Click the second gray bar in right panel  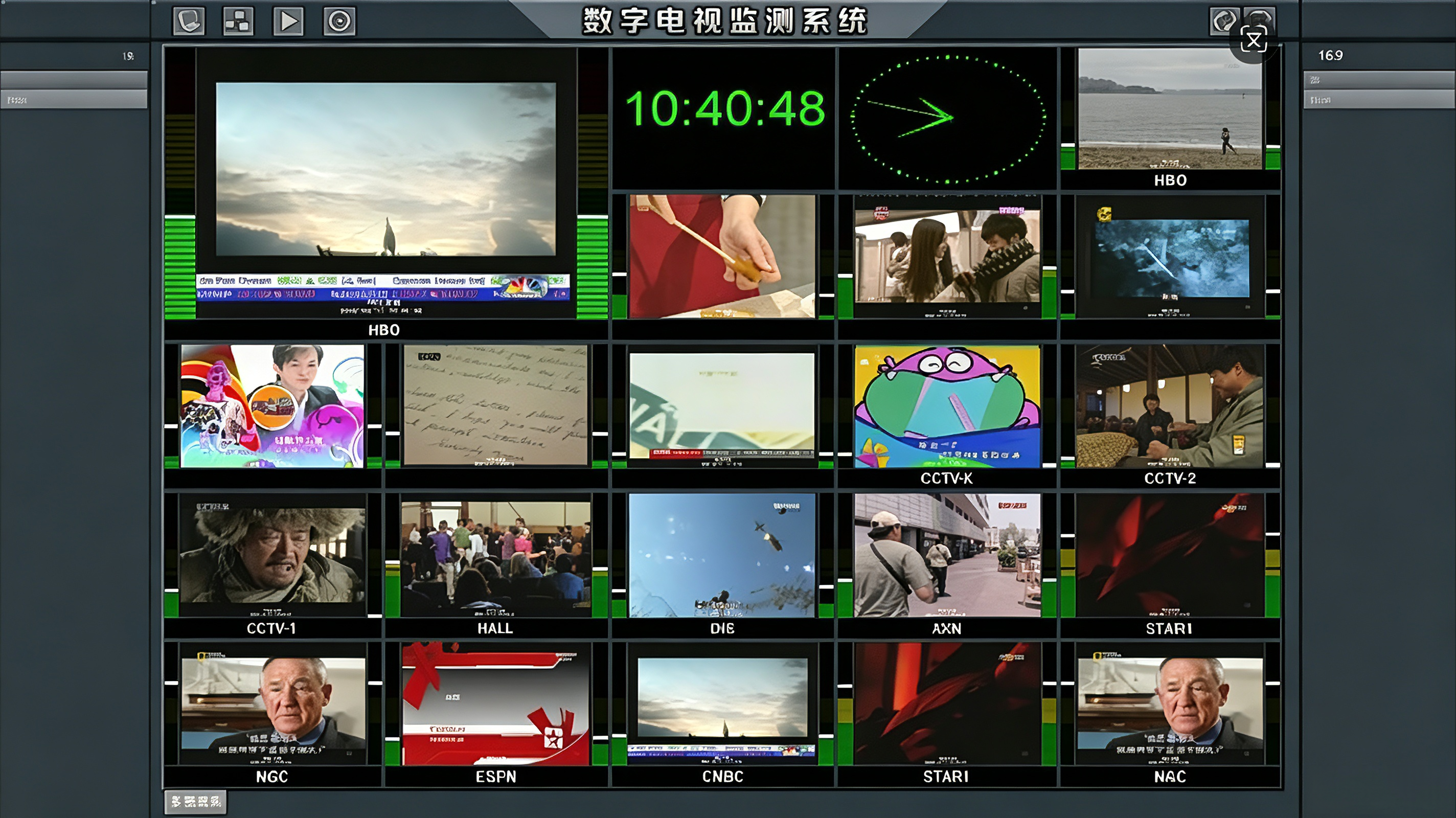pos(1379,100)
